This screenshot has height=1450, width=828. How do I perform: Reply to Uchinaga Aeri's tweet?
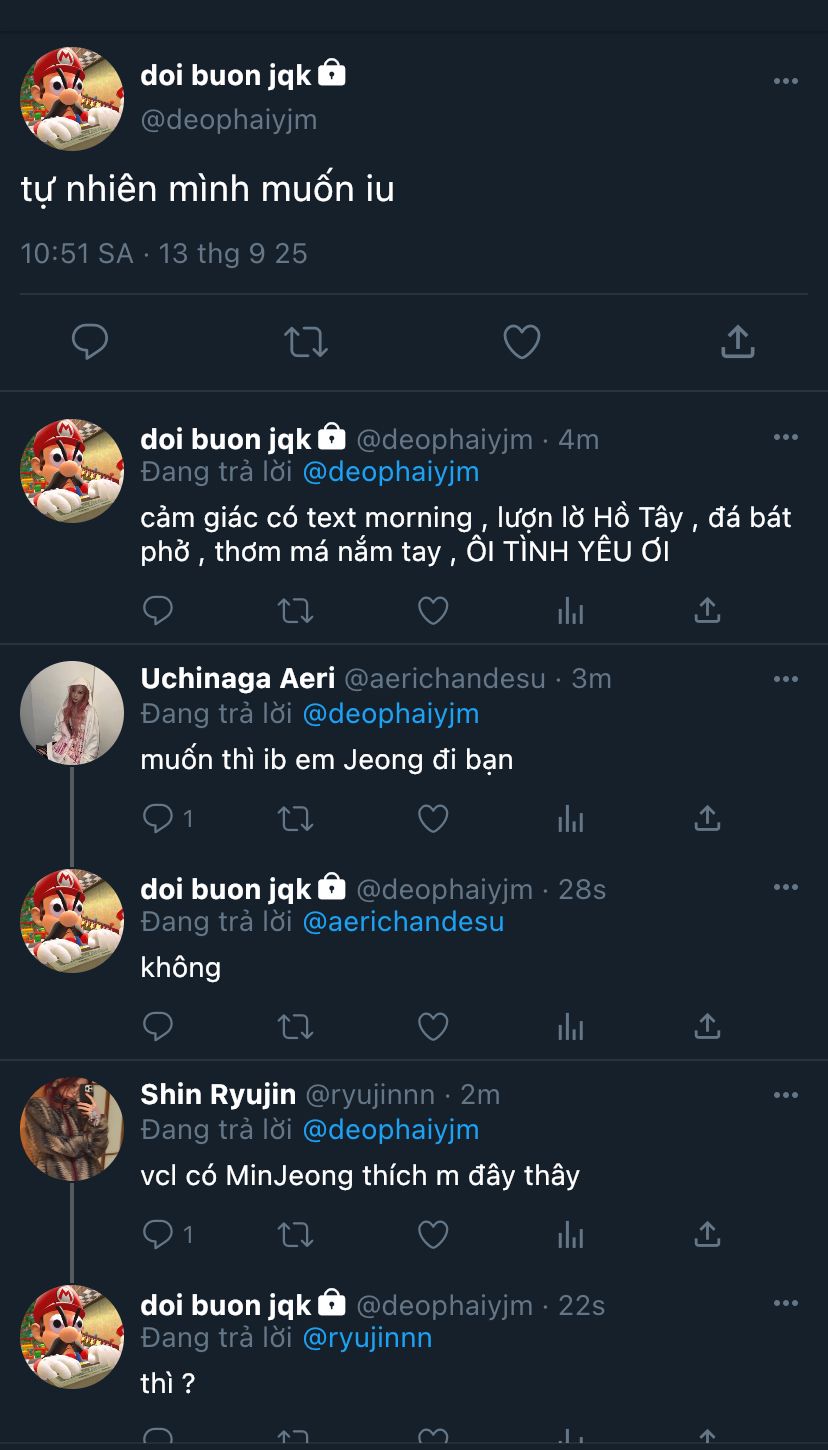[158, 819]
